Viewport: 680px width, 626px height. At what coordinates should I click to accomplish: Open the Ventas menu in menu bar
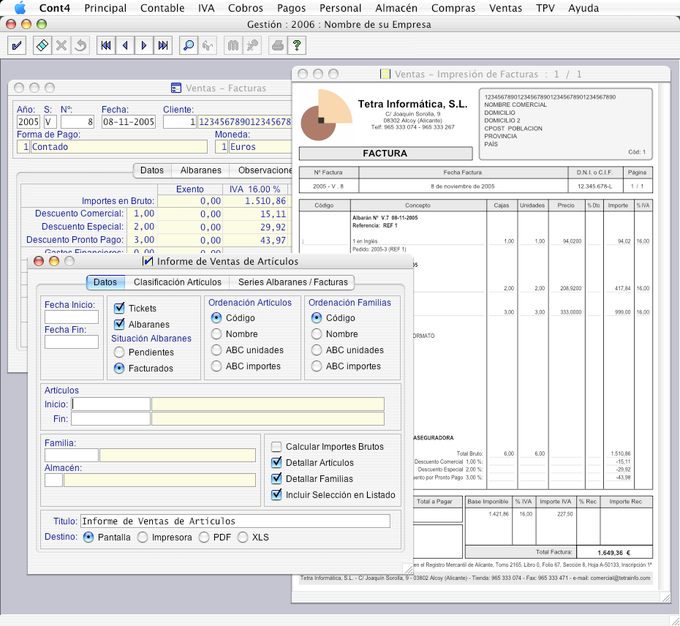click(505, 8)
